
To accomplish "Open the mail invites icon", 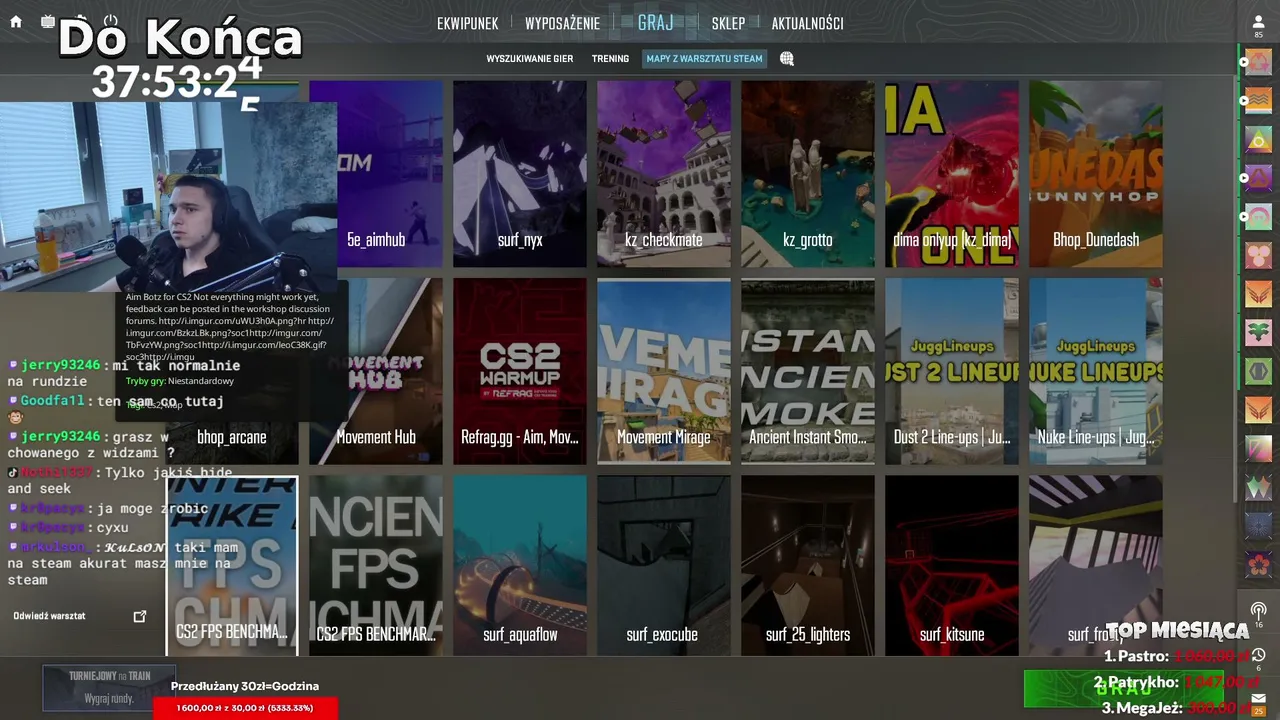I will (1259, 703).
